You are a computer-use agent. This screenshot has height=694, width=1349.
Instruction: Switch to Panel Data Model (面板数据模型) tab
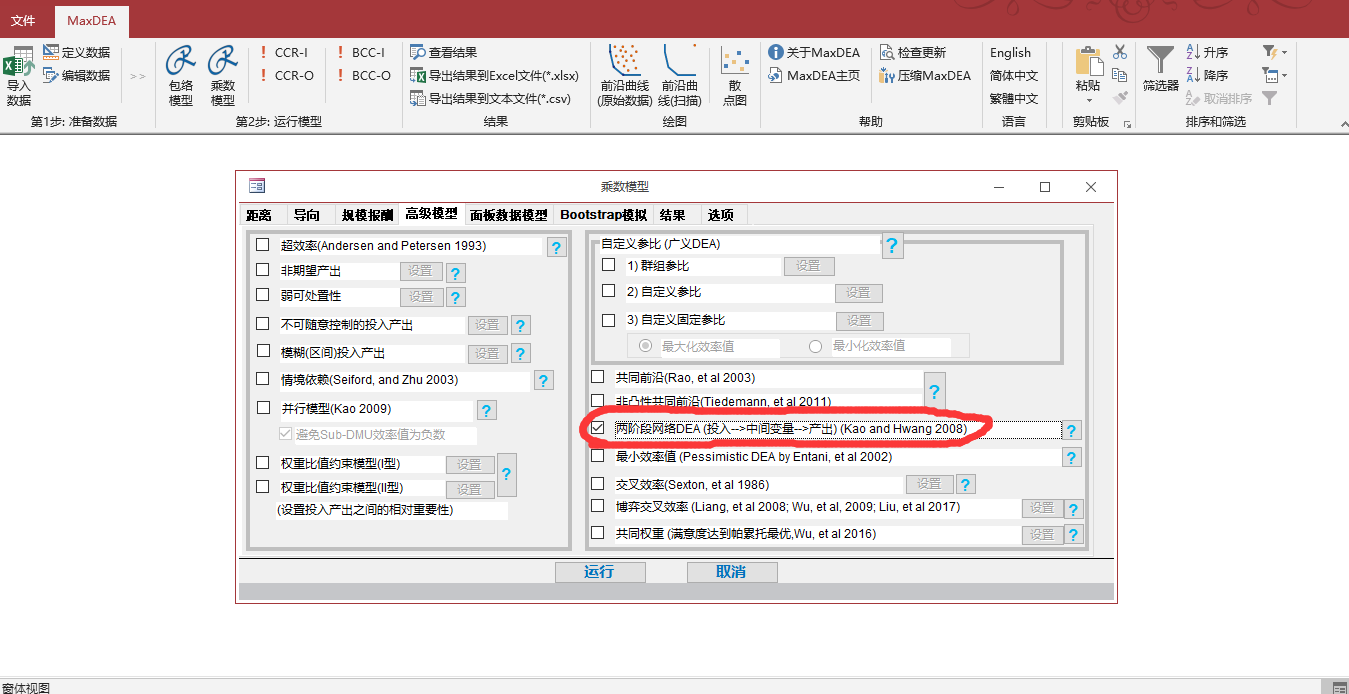pos(509,215)
